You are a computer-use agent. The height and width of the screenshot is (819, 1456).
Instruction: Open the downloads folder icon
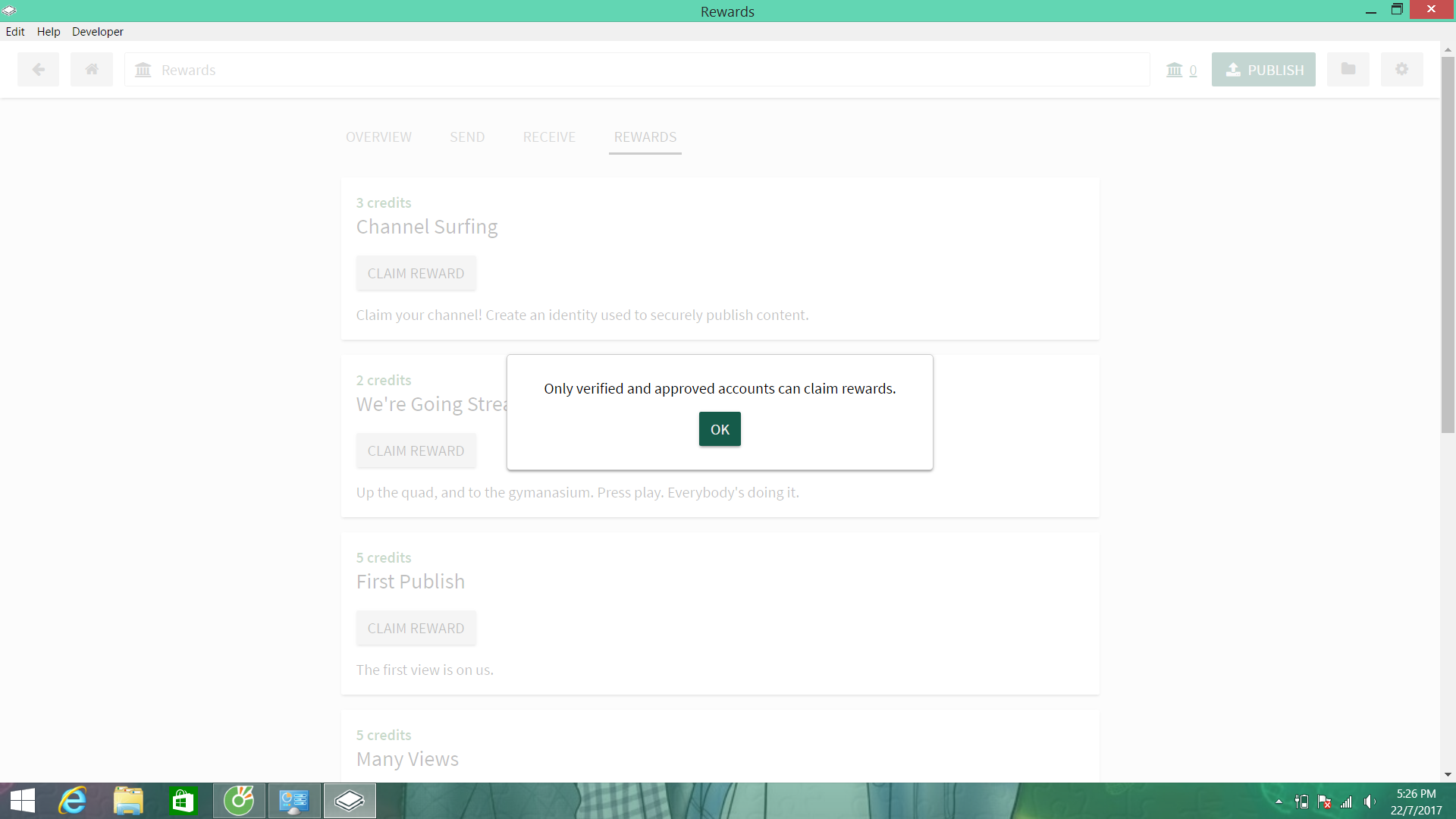[1348, 70]
